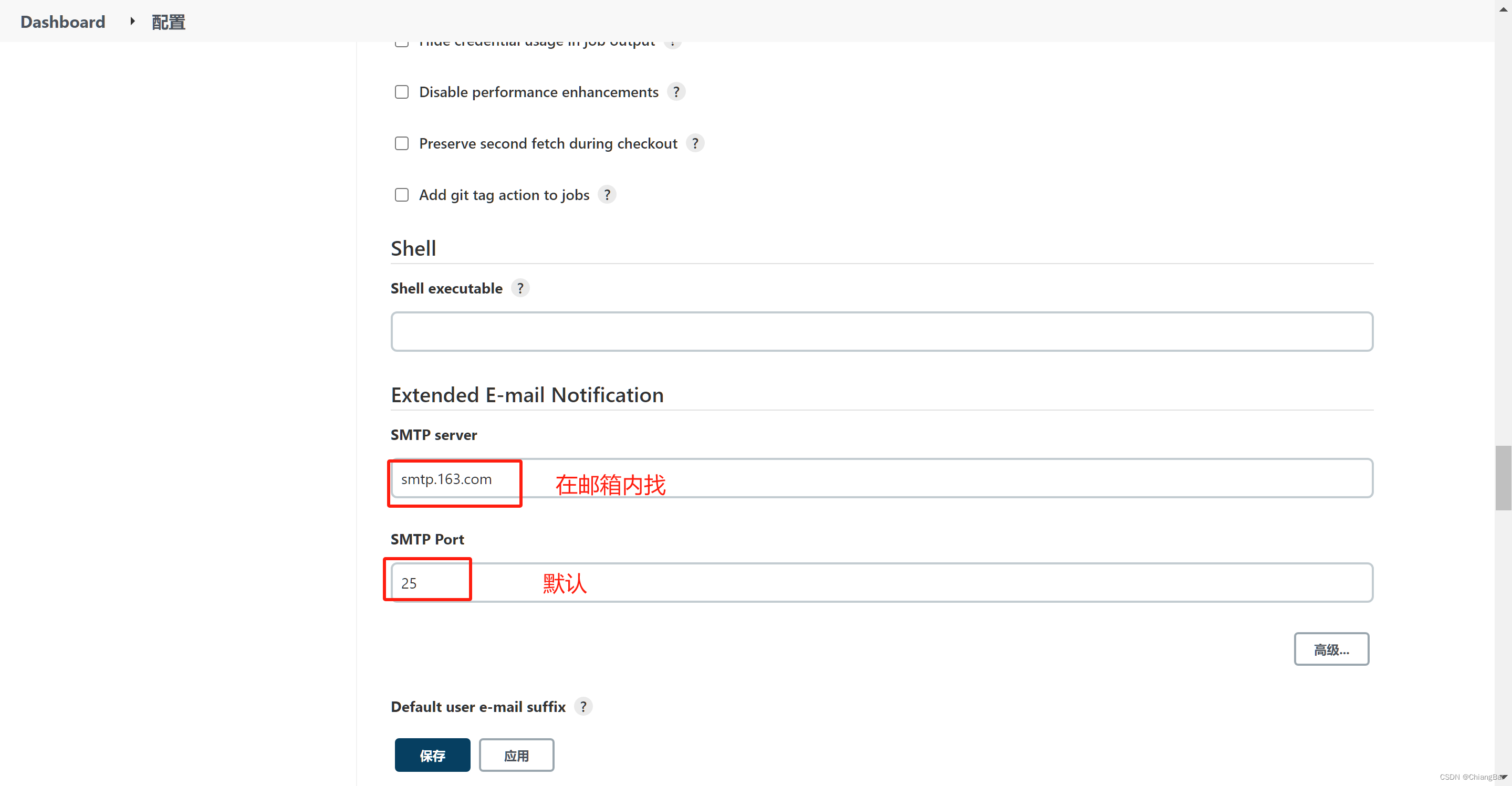
Task: Open help for Disable performance enhancements
Action: click(676, 92)
